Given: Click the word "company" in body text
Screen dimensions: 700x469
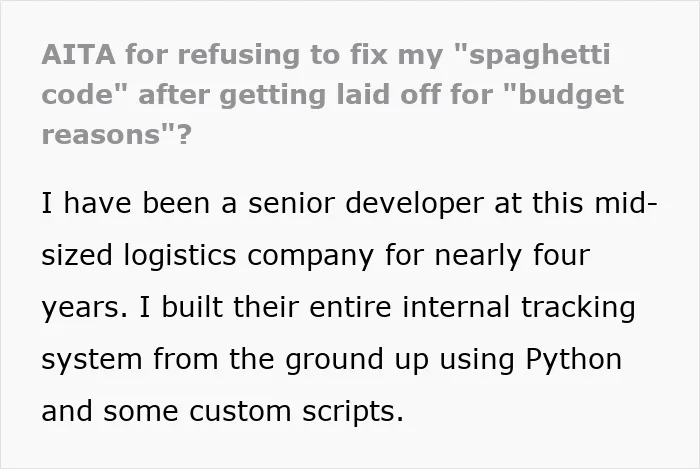Looking at the screenshot, I should [310, 257].
